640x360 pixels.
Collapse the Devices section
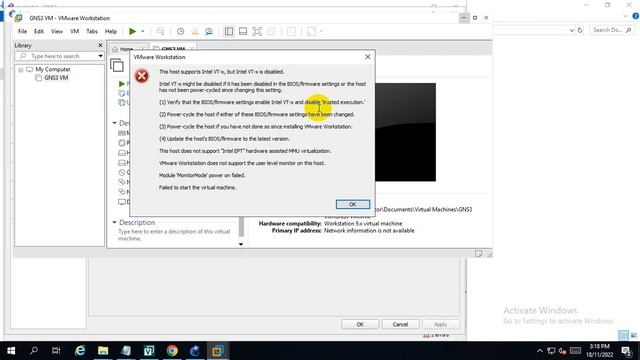coord(115,123)
